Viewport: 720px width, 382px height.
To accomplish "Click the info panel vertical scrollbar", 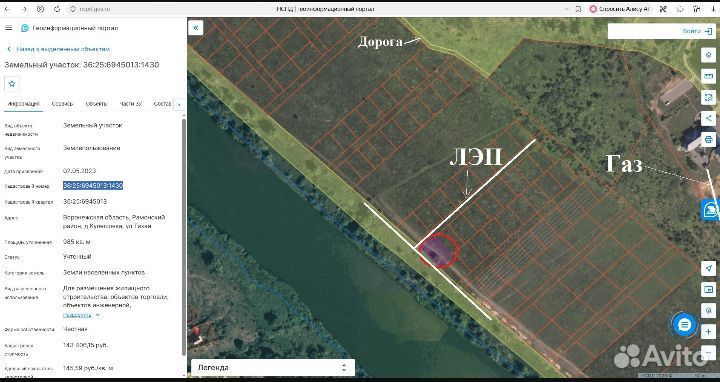I will 184,236.
